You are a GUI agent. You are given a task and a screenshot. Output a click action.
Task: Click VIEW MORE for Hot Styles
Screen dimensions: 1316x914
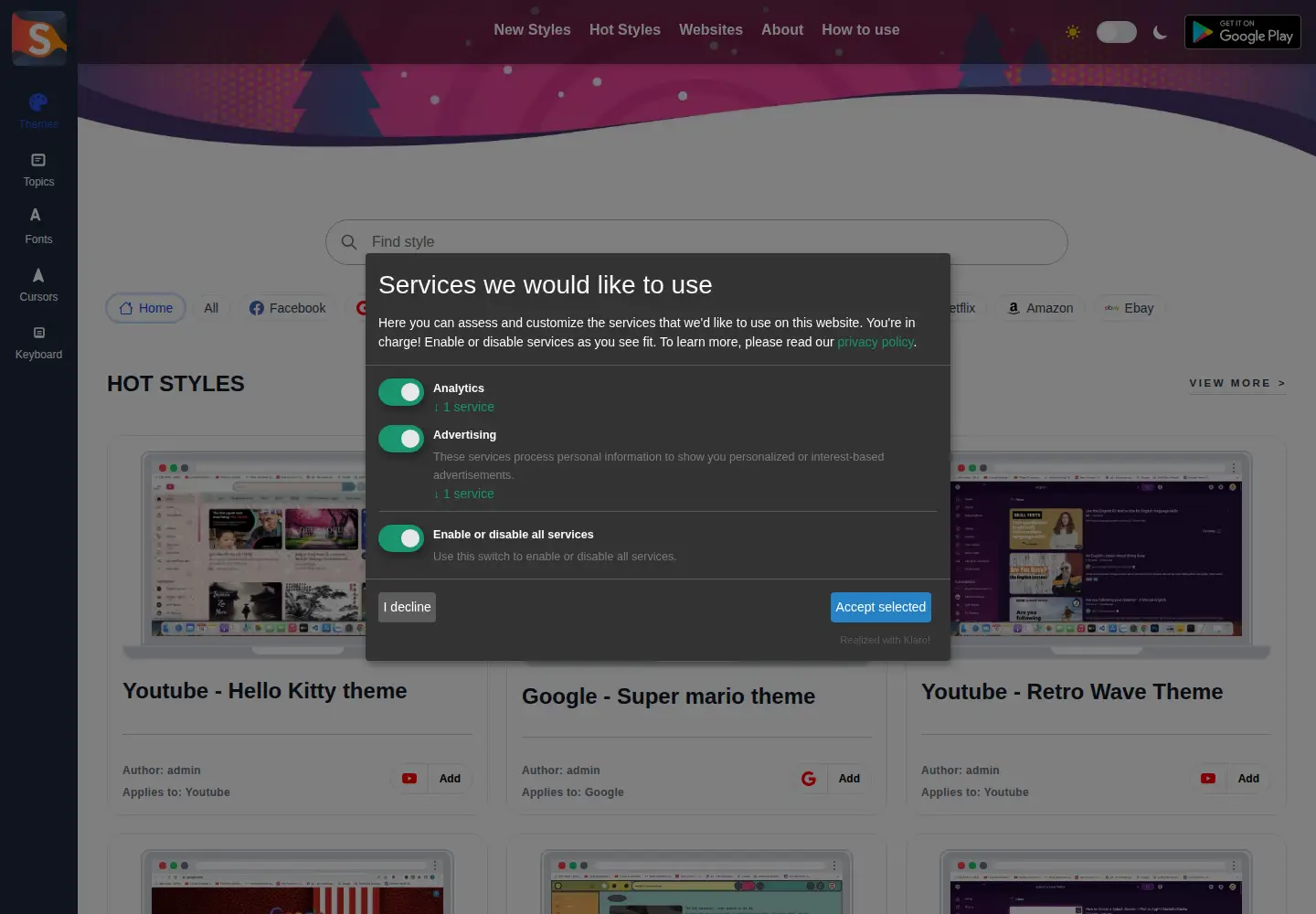[1237, 384]
